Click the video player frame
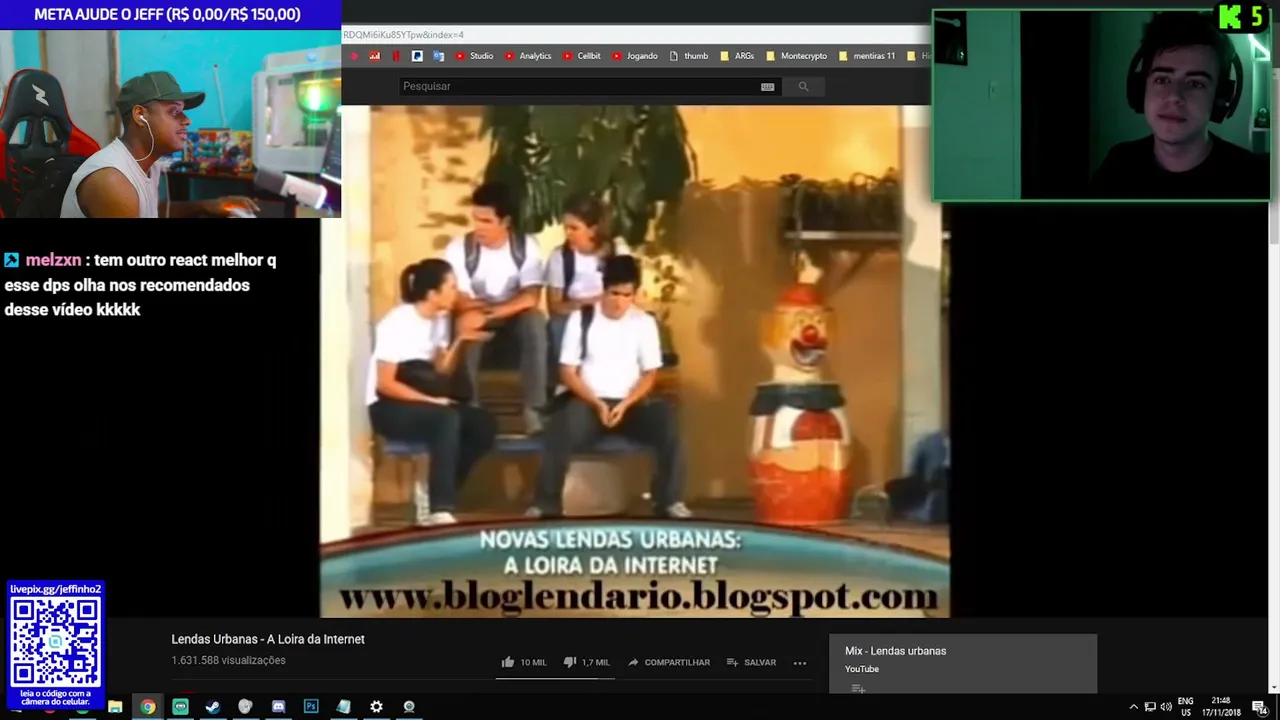This screenshot has height=720, width=1280. pyautogui.click(x=634, y=361)
